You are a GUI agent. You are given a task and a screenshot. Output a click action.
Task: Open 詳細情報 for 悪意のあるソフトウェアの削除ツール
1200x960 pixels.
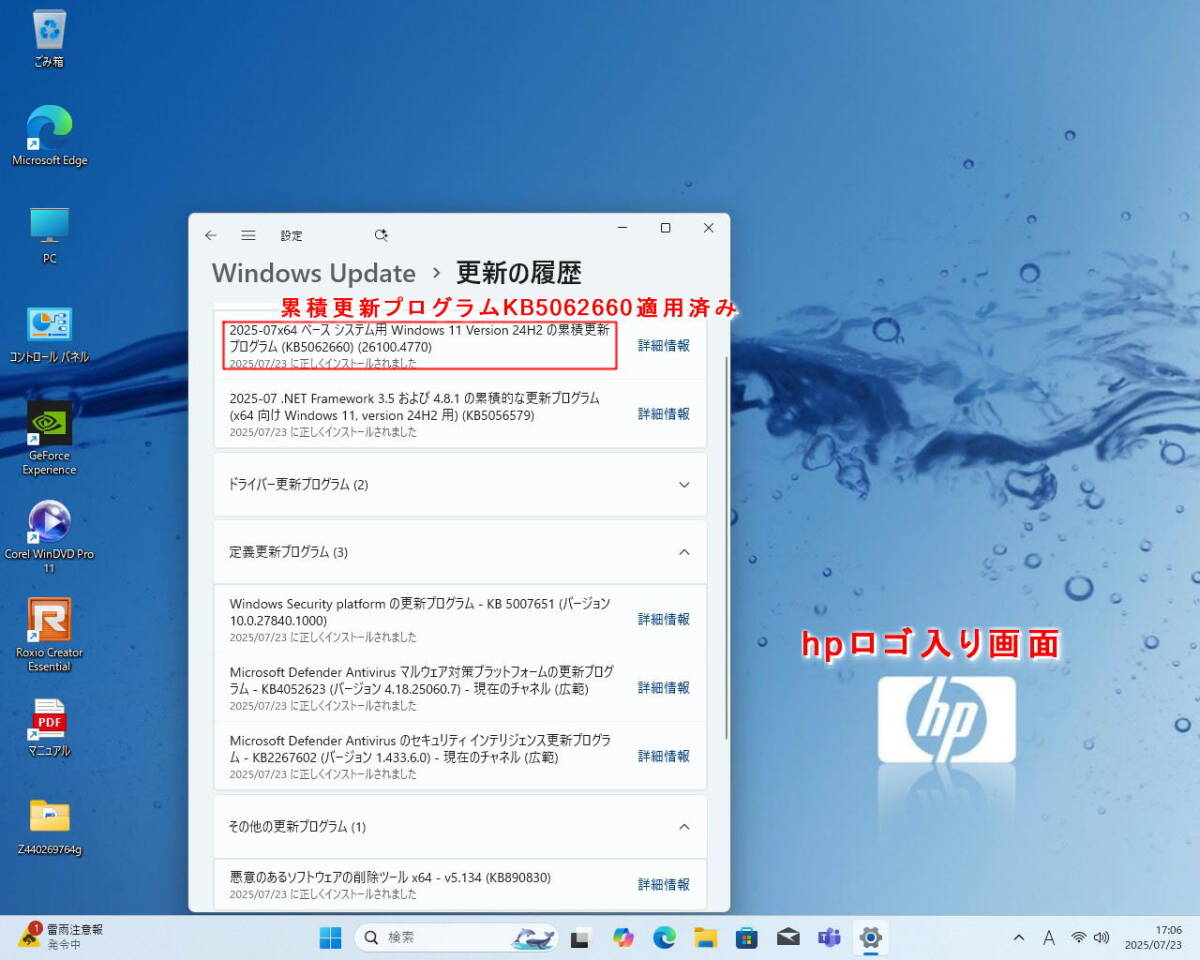point(664,884)
